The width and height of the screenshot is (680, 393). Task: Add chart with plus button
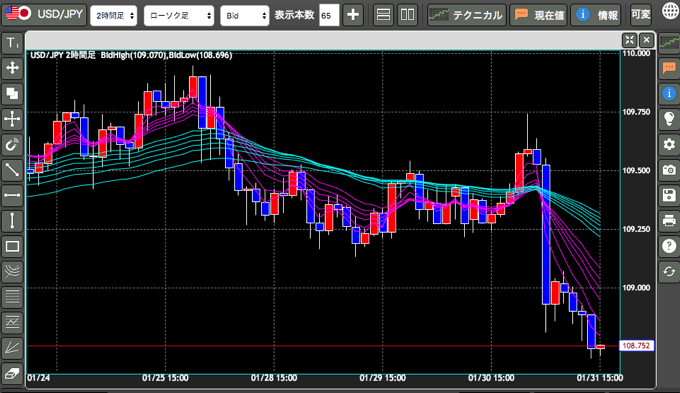pyautogui.click(x=353, y=15)
